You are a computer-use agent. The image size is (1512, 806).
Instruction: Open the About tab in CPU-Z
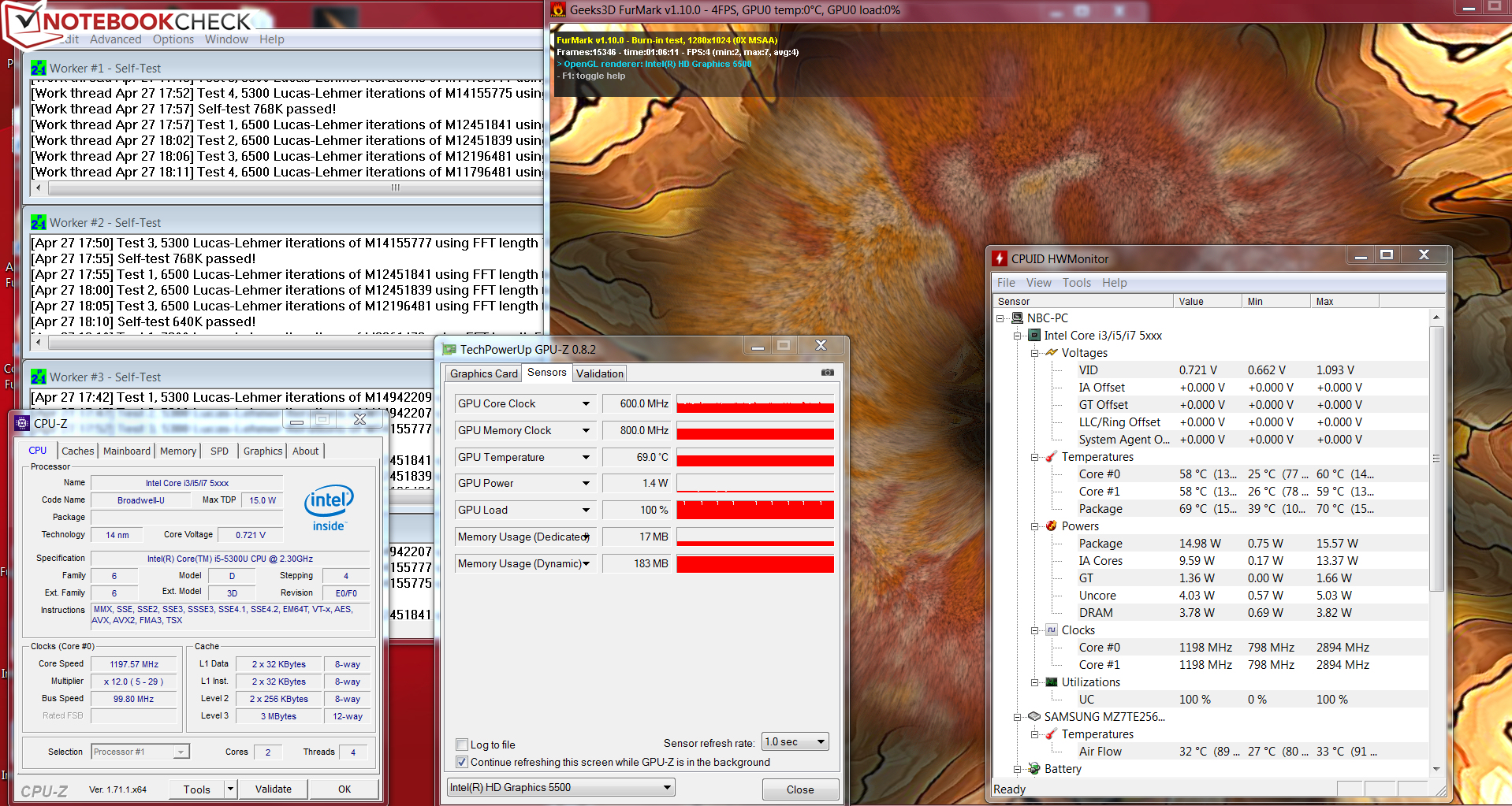pyautogui.click(x=306, y=451)
